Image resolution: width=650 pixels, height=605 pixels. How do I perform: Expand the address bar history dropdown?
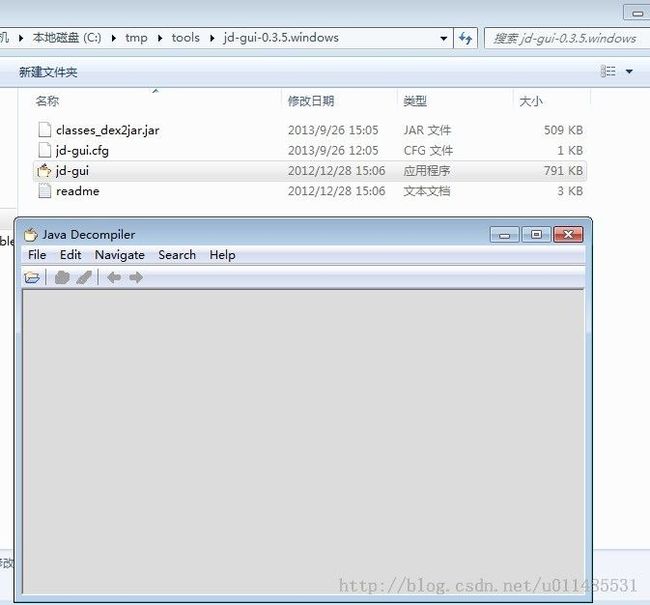point(444,39)
